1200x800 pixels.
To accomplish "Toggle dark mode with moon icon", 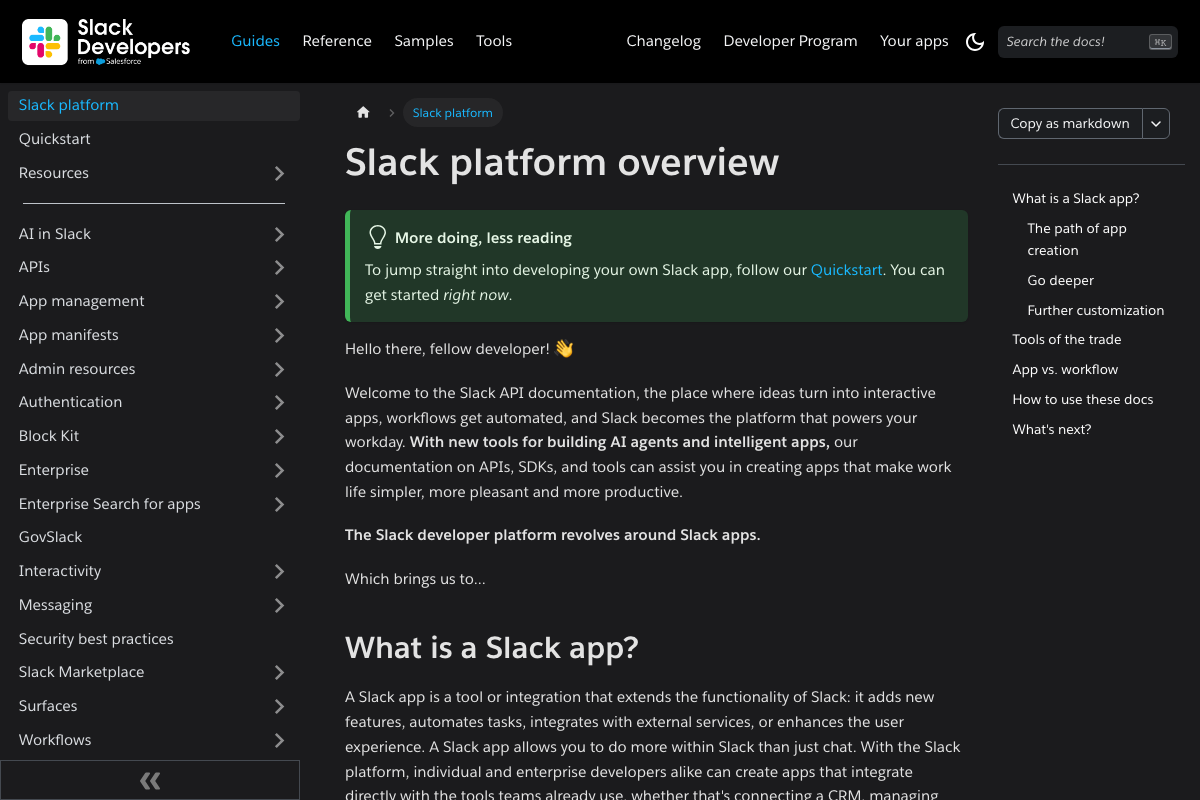I will point(975,41).
